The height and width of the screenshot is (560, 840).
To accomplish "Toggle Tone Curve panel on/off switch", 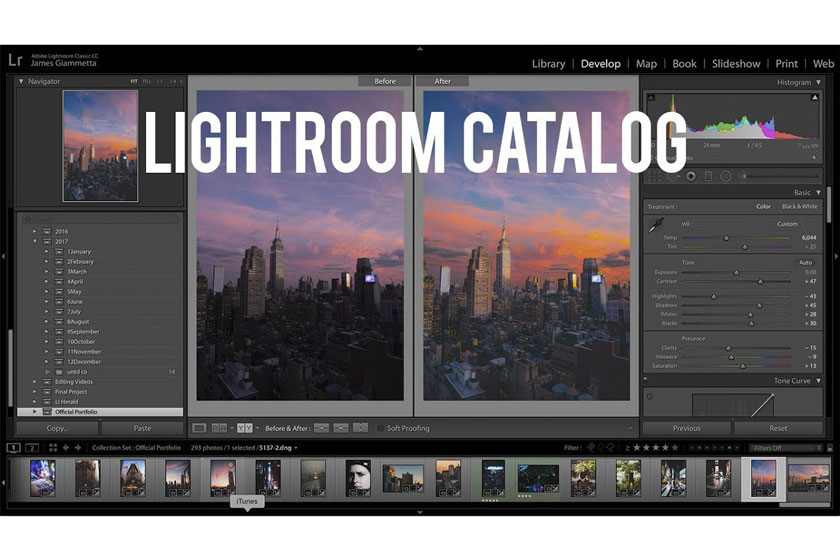I will (646, 379).
